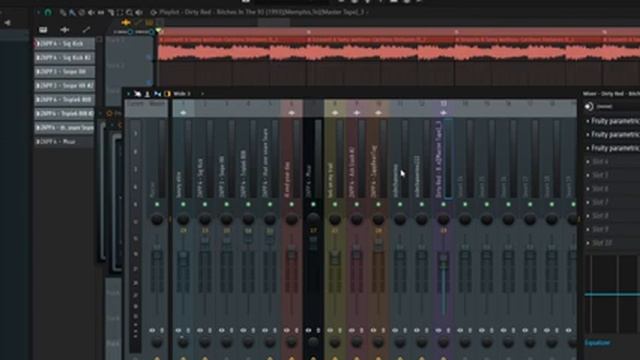The width and height of the screenshot is (640, 360).
Task: Click the round input icon in Mixer effects panel
Action: pos(589,107)
